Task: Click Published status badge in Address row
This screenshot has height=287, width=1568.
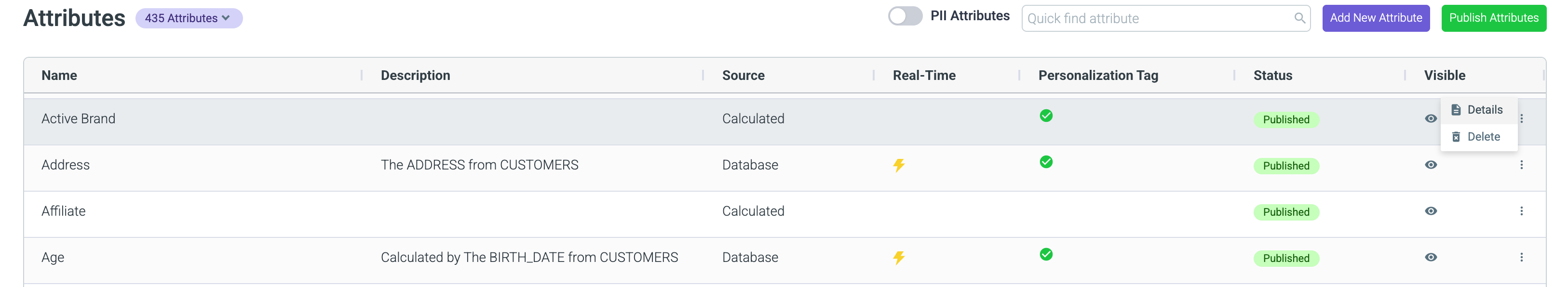Action: [x=1285, y=166]
